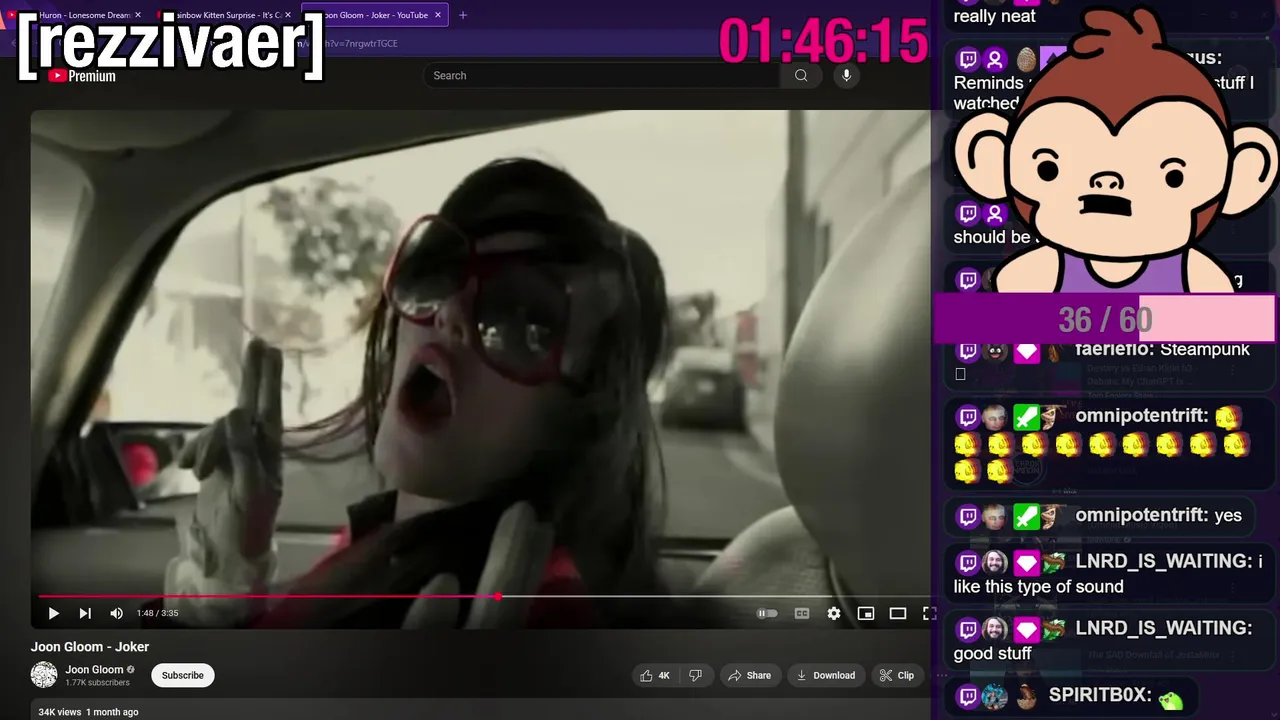1280x720 pixels.
Task: Click Twitch badge beside faerieflo
Action: pos(967,351)
